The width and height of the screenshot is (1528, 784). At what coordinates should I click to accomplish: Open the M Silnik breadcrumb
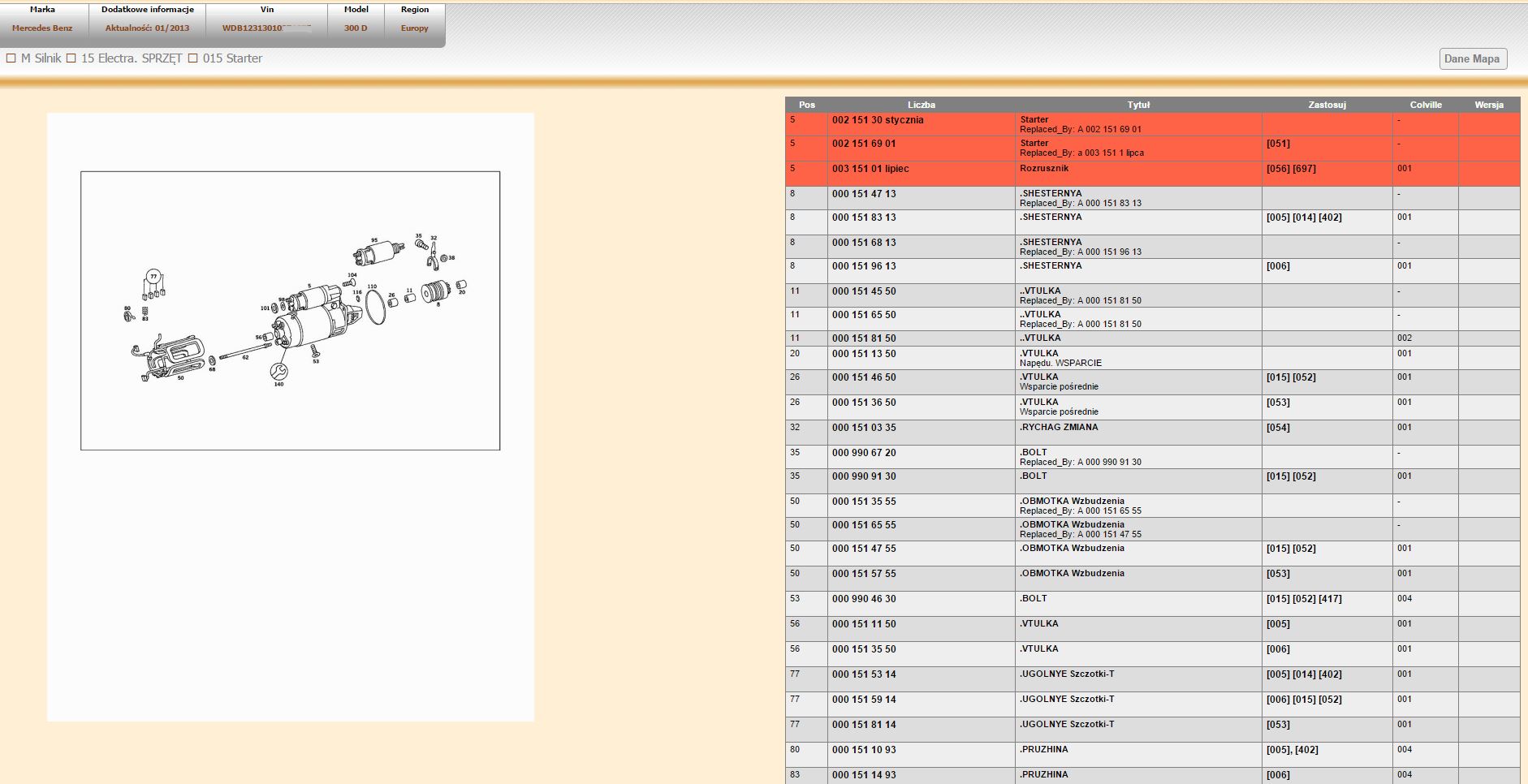[41, 58]
